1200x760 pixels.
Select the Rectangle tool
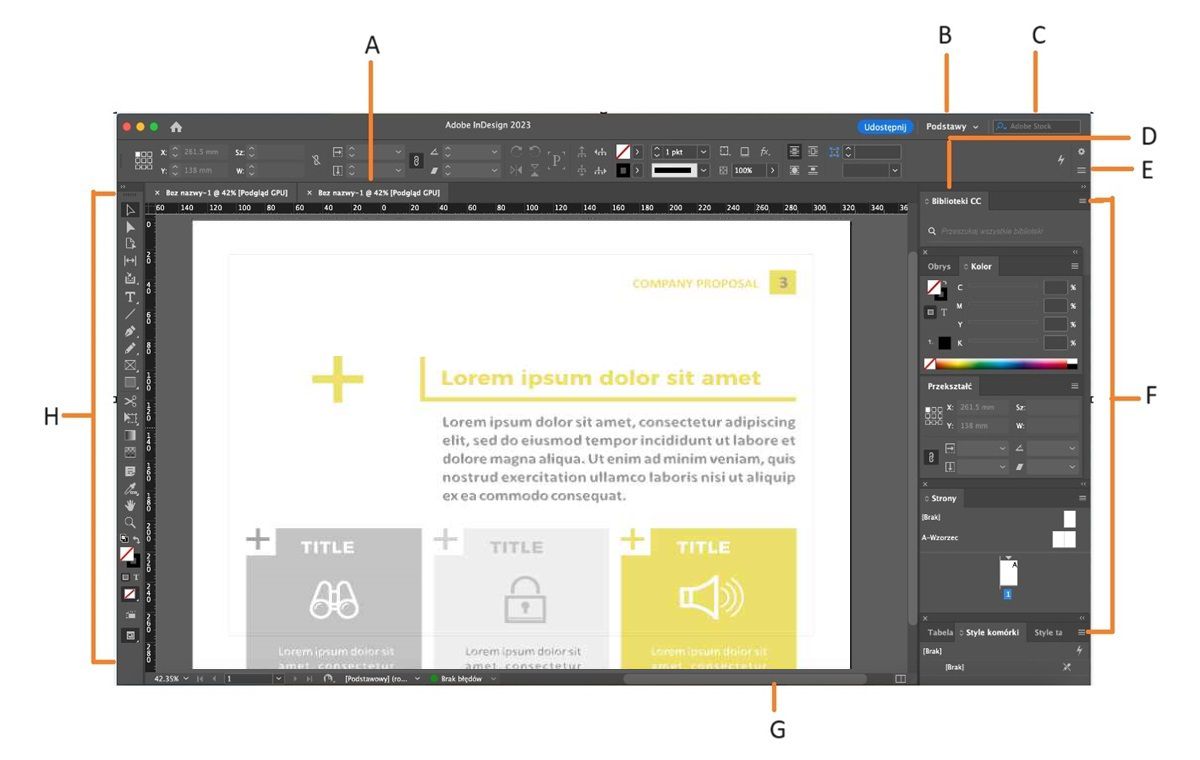coord(131,383)
